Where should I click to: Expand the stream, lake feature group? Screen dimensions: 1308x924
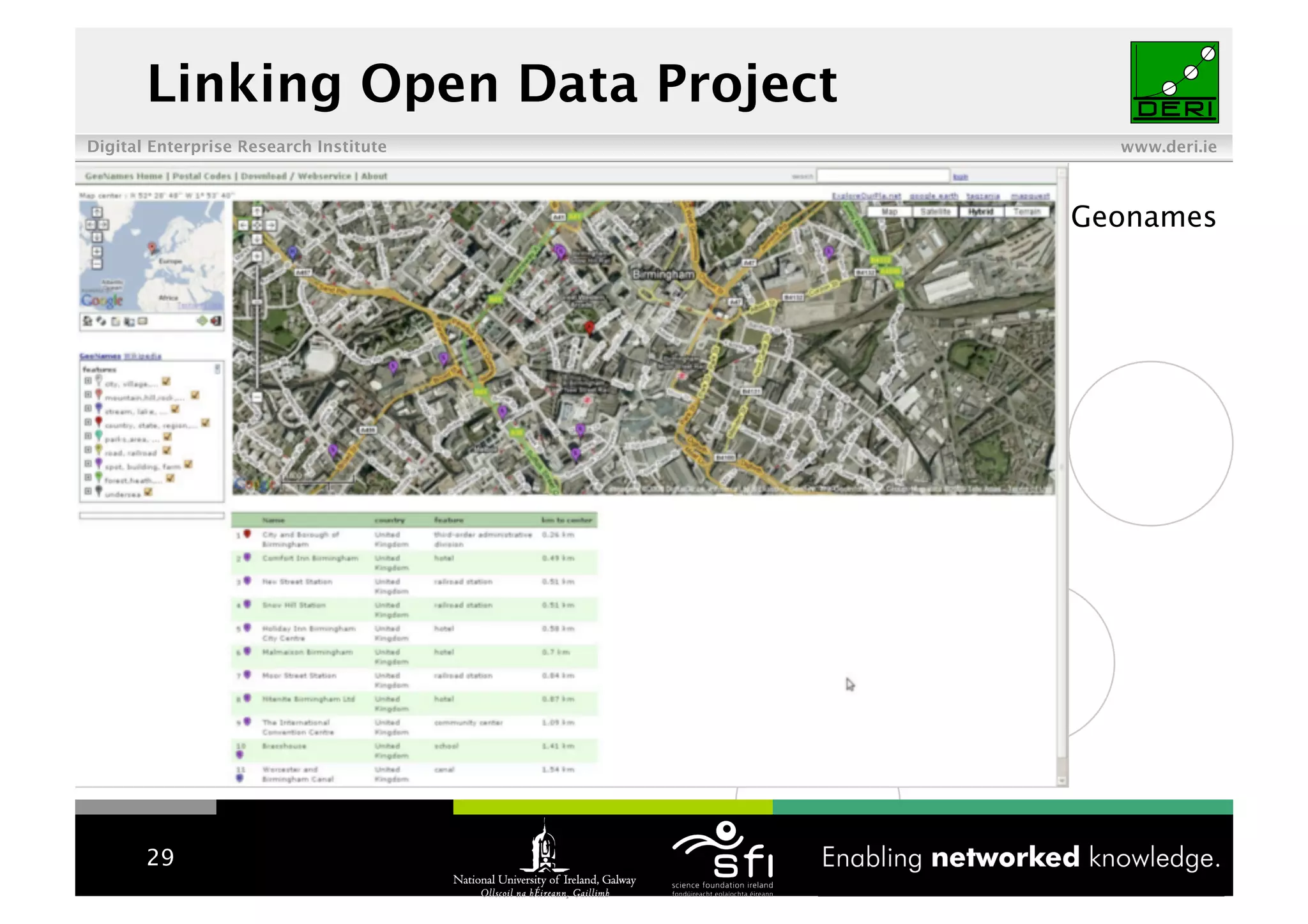88,409
